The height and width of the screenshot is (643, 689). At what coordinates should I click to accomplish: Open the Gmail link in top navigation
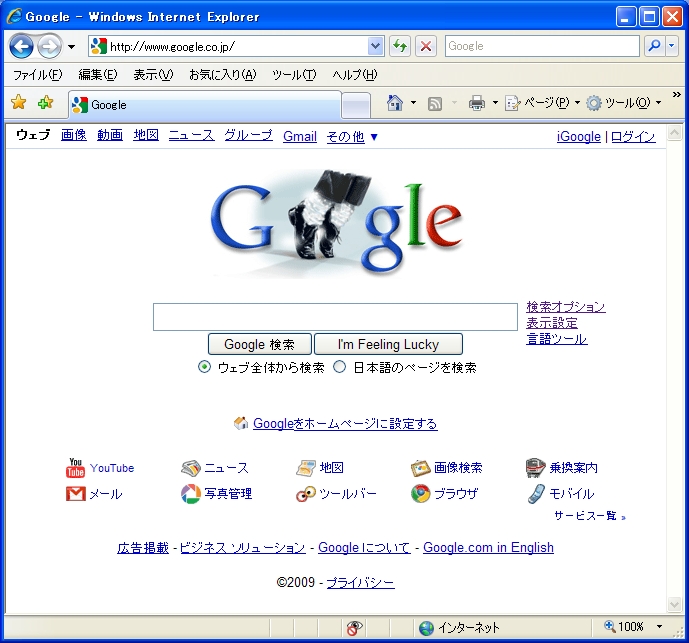pos(300,136)
